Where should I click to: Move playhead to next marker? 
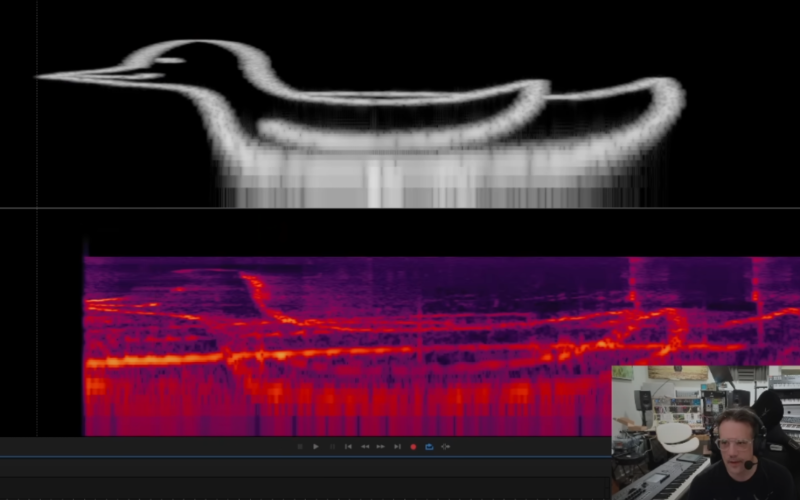pos(397,446)
